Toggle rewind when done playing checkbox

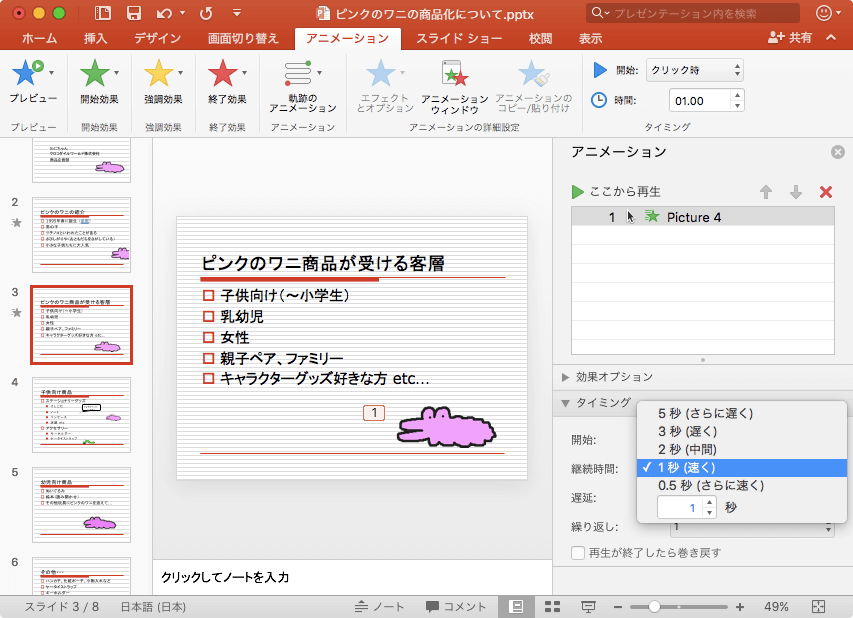click(578, 553)
